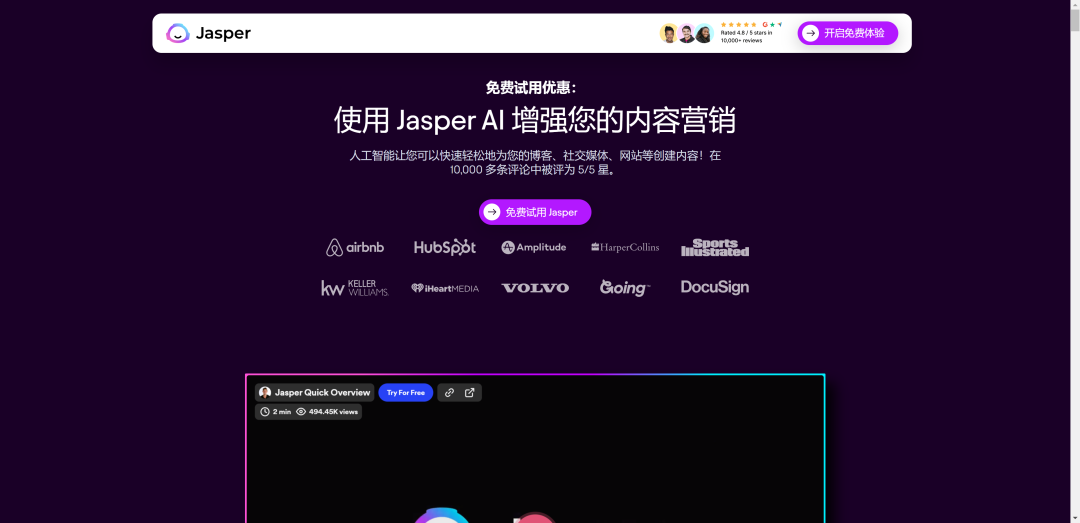Click the 2 min clock icon

coord(265,412)
